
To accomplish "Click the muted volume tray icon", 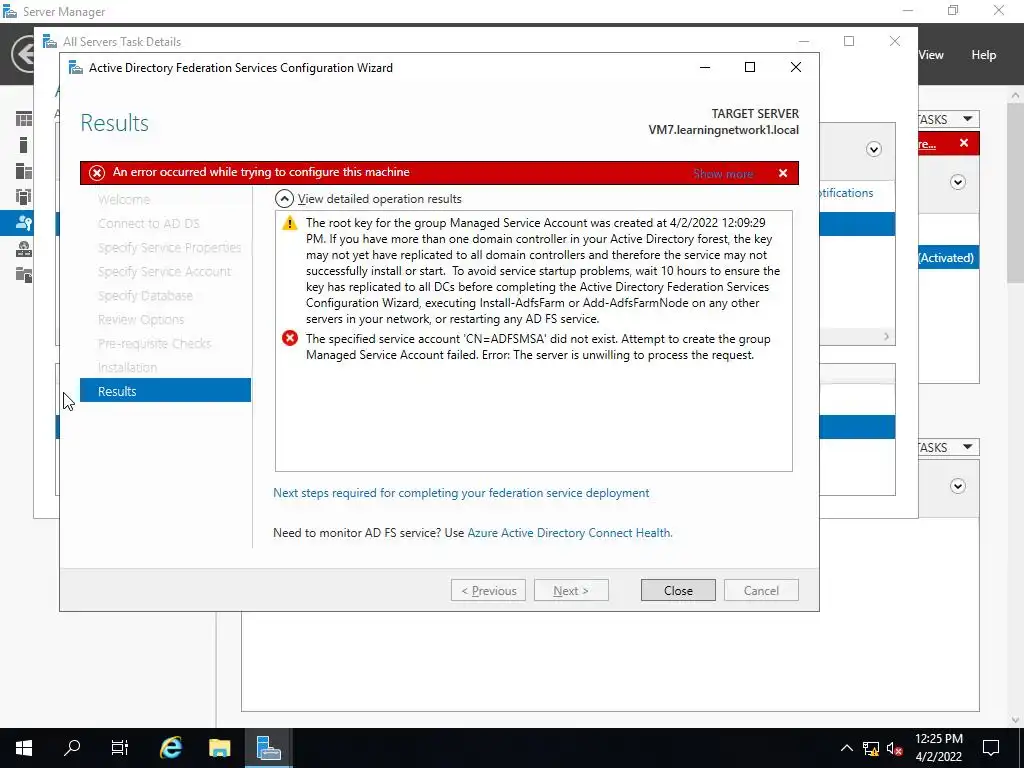I will coord(894,748).
